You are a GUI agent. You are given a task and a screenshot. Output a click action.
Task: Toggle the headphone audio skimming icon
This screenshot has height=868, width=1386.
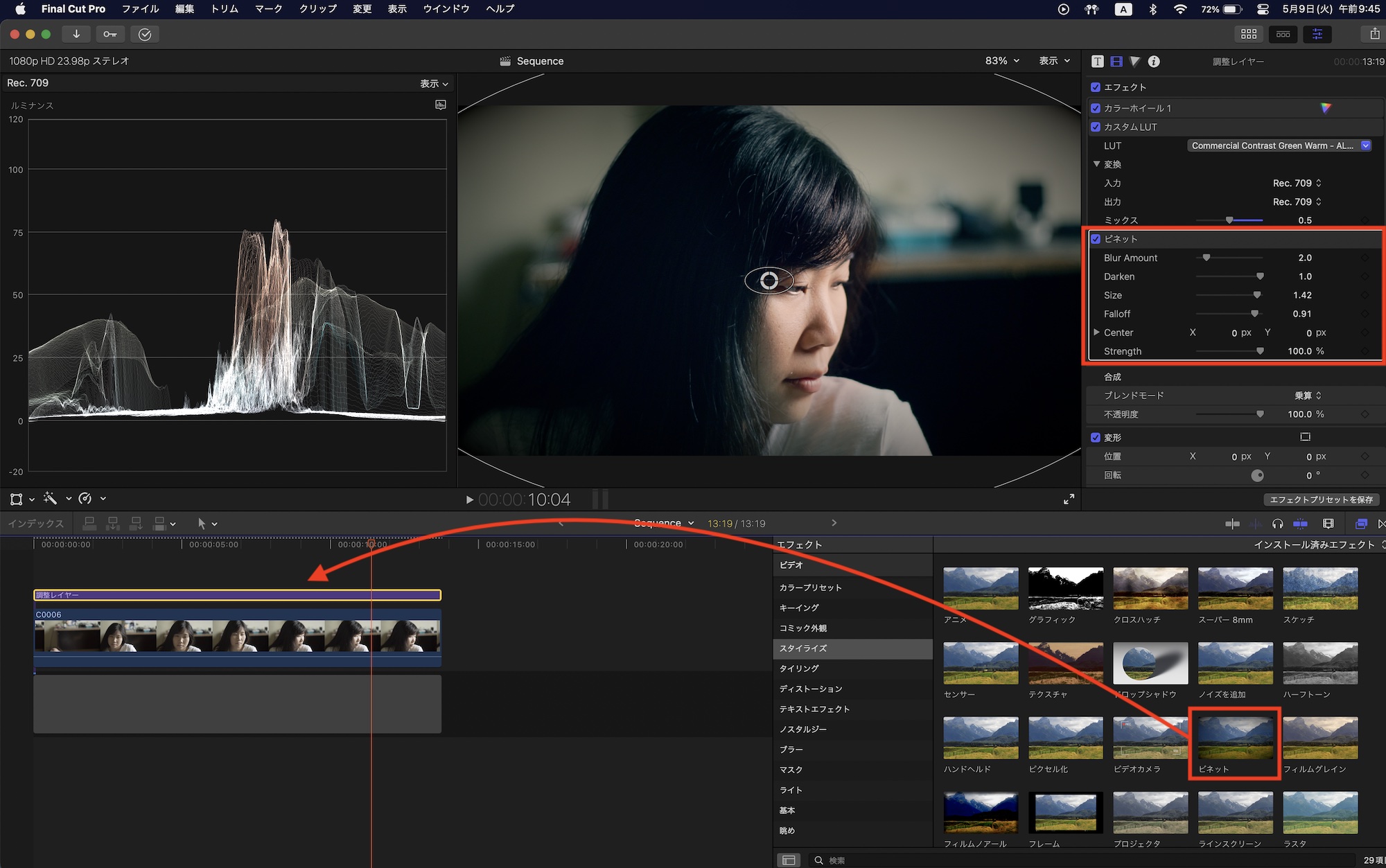tap(1277, 524)
